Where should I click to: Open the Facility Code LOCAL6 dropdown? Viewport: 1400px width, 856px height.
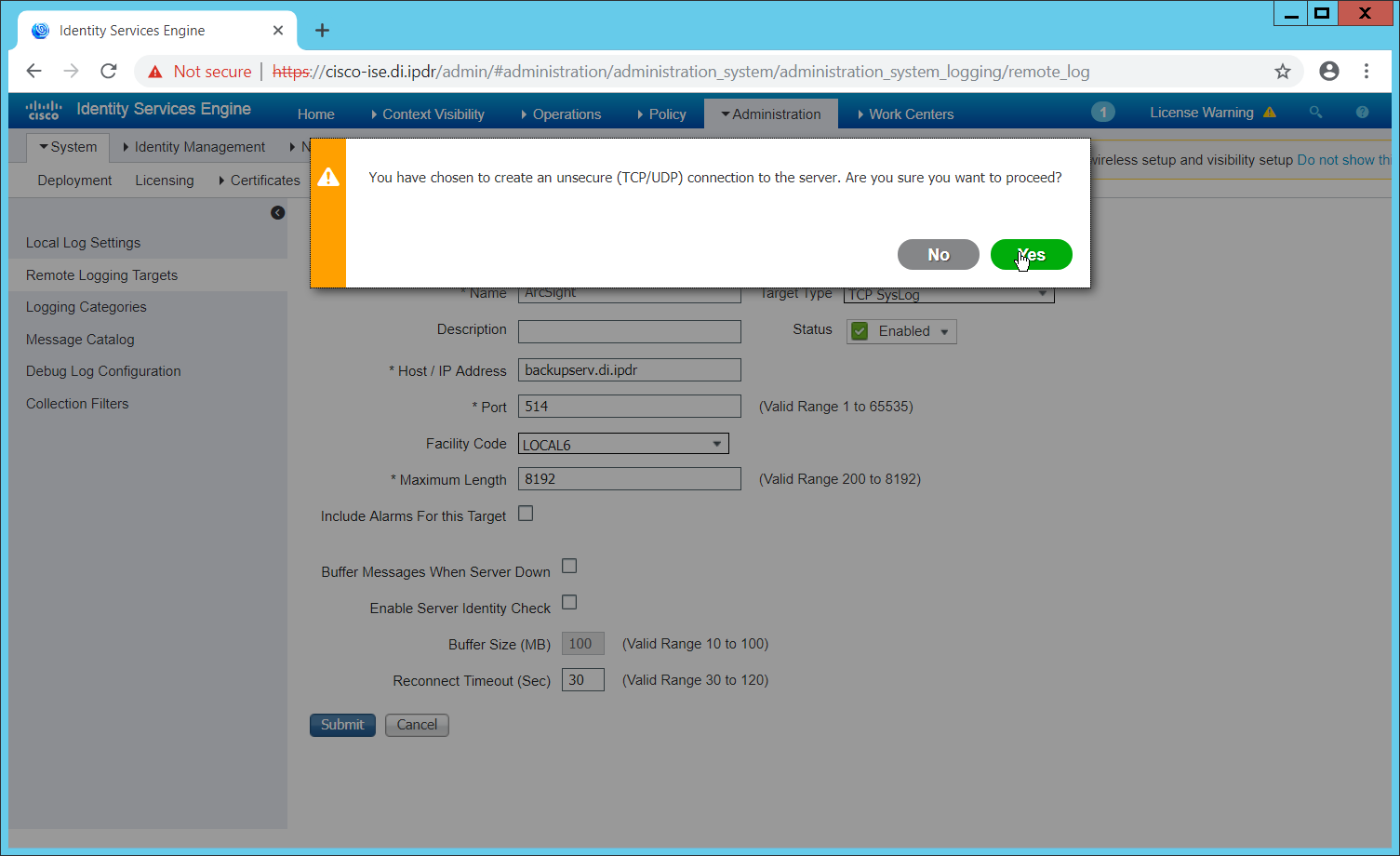[x=622, y=445]
